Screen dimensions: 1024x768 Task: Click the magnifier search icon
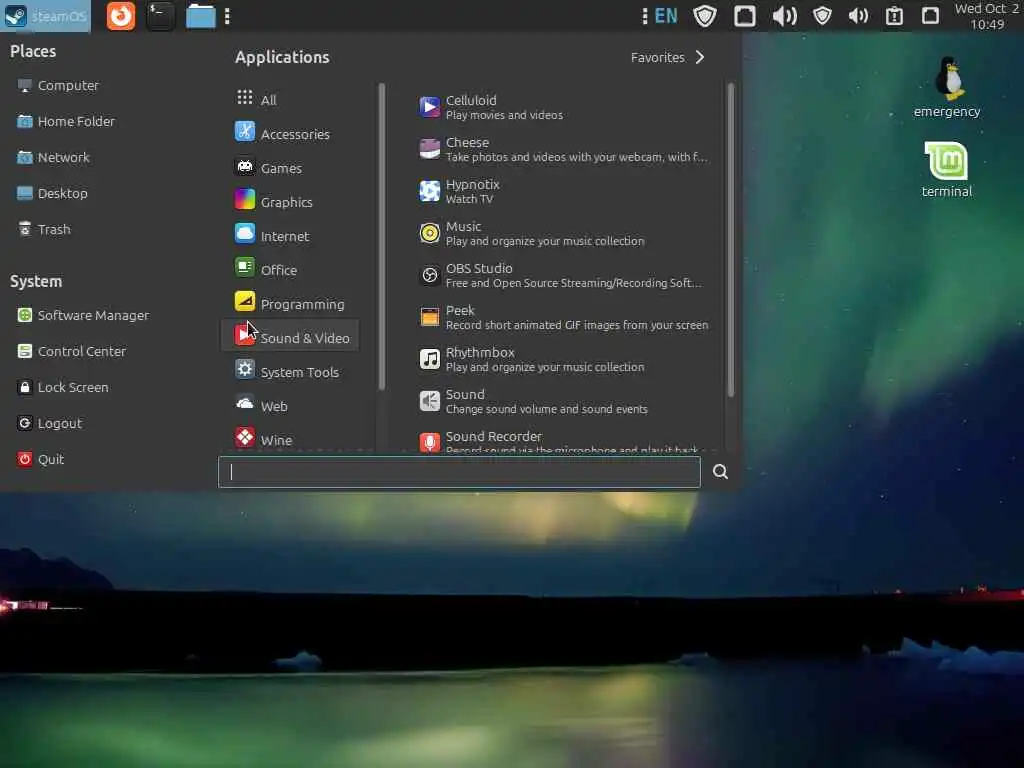pos(720,472)
